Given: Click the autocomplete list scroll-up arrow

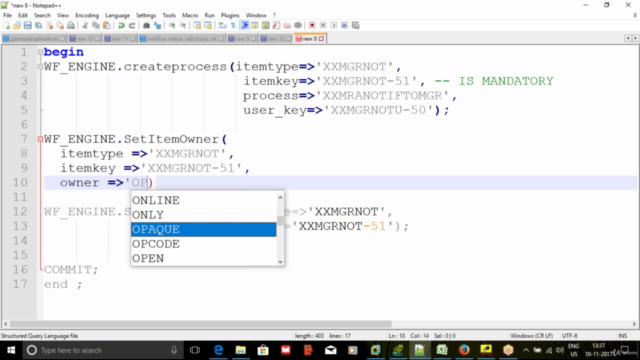Looking at the screenshot, I should [x=280, y=197].
